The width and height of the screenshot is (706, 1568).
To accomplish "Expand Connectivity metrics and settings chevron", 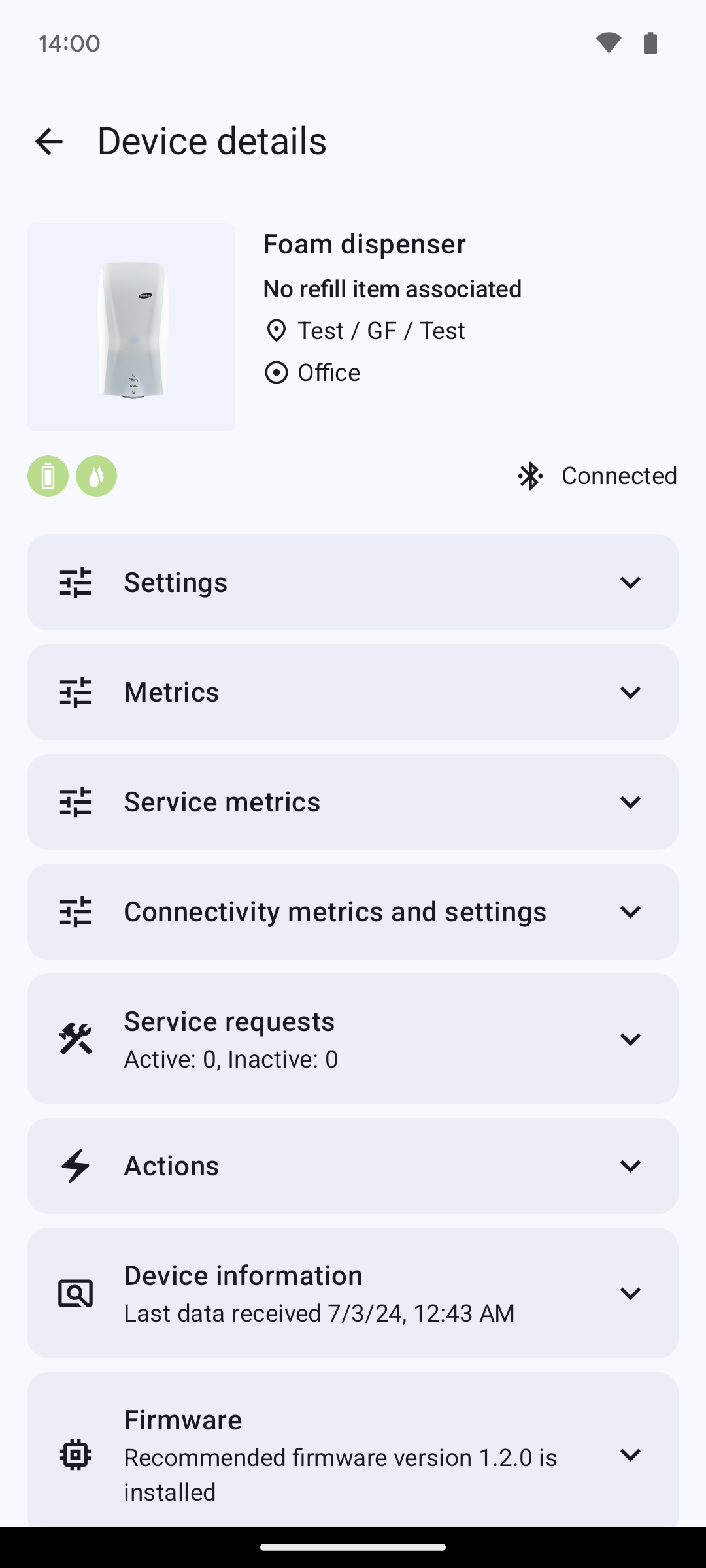I will [630, 912].
